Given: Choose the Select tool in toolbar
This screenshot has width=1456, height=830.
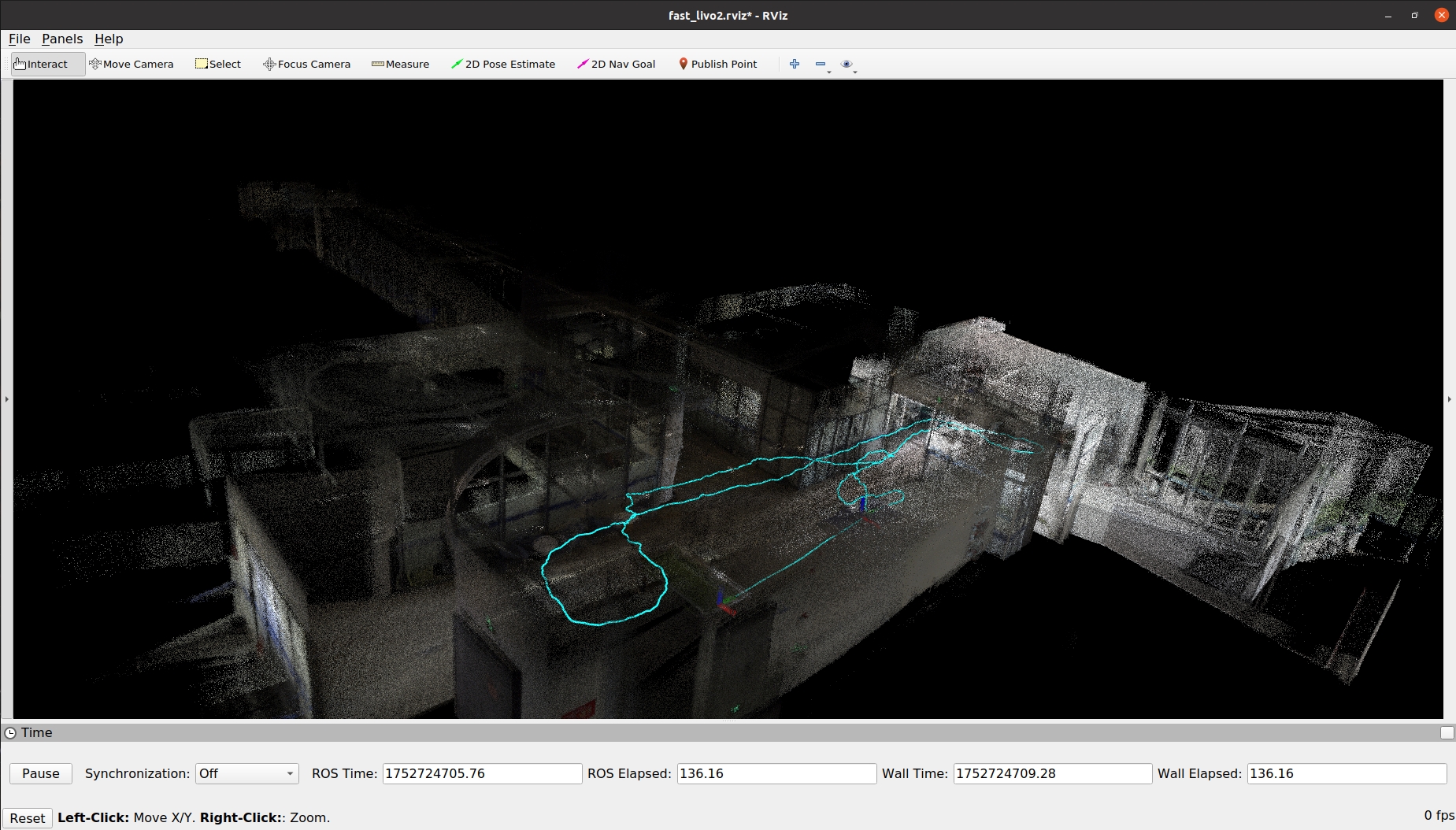Looking at the screenshot, I should pos(218,64).
